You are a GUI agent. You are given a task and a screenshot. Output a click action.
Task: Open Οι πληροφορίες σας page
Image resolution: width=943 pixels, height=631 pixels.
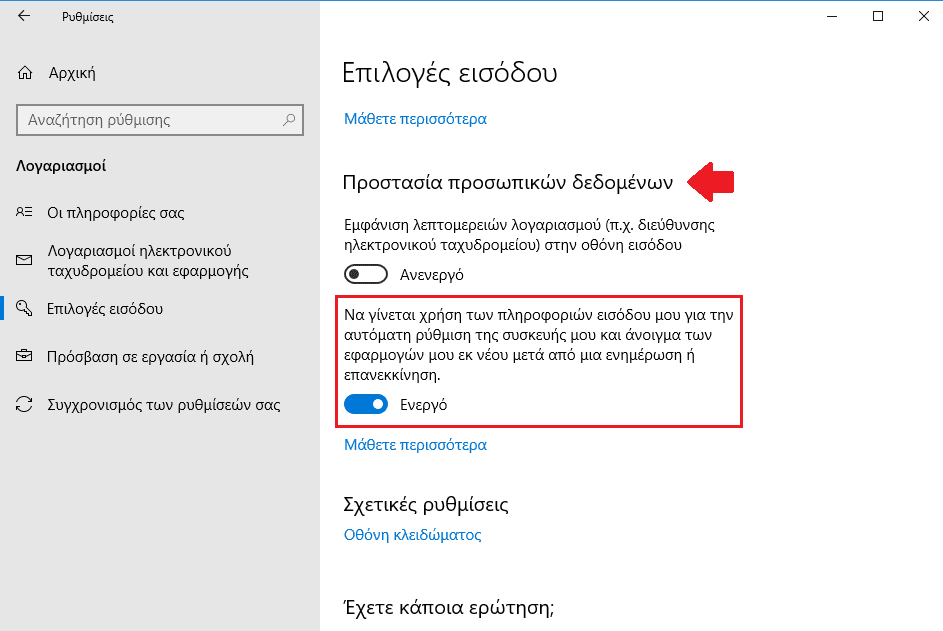coord(115,212)
